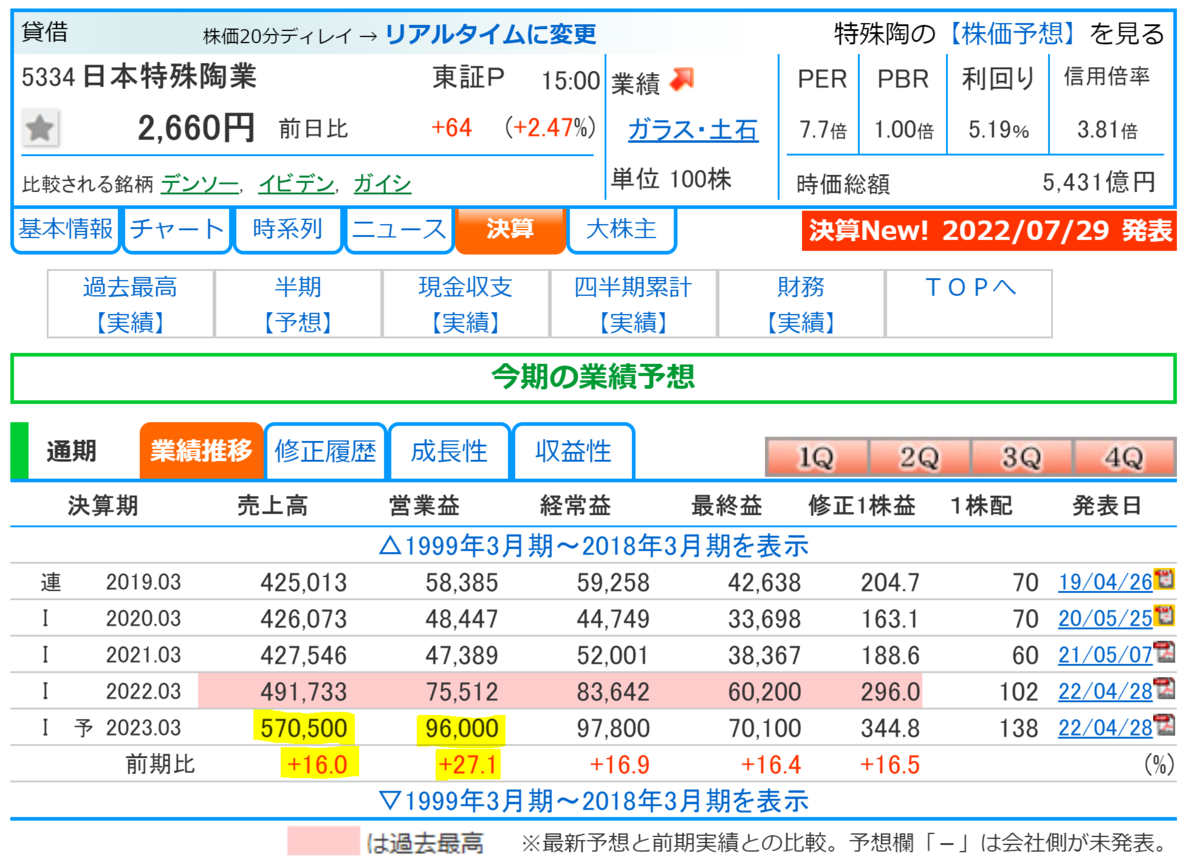The image size is (1200, 865).
Task: Click 決算New! 2022/07/29 発表 banner
Action: click(x=989, y=231)
